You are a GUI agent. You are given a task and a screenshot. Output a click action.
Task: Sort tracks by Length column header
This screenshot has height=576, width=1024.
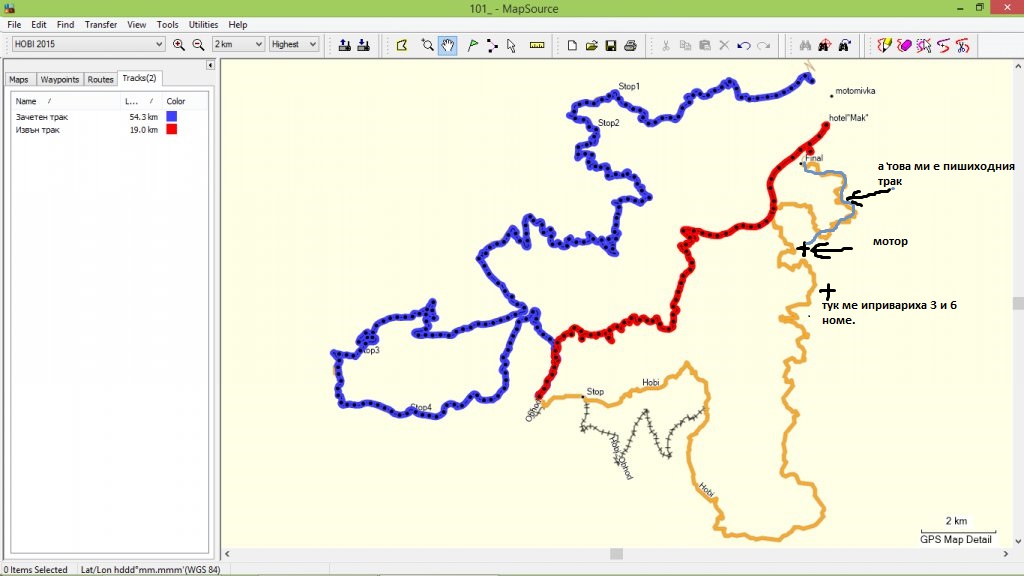click(141, 101)
